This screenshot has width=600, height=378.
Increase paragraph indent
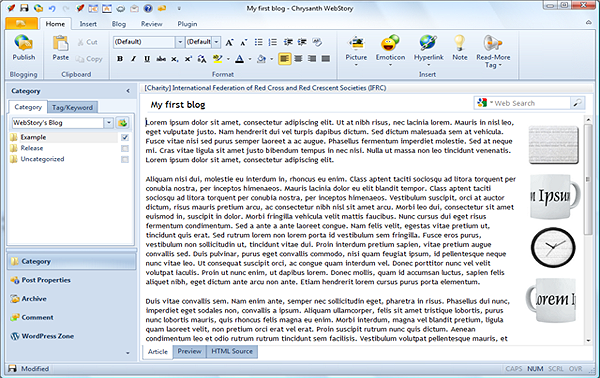coord(302,42)
